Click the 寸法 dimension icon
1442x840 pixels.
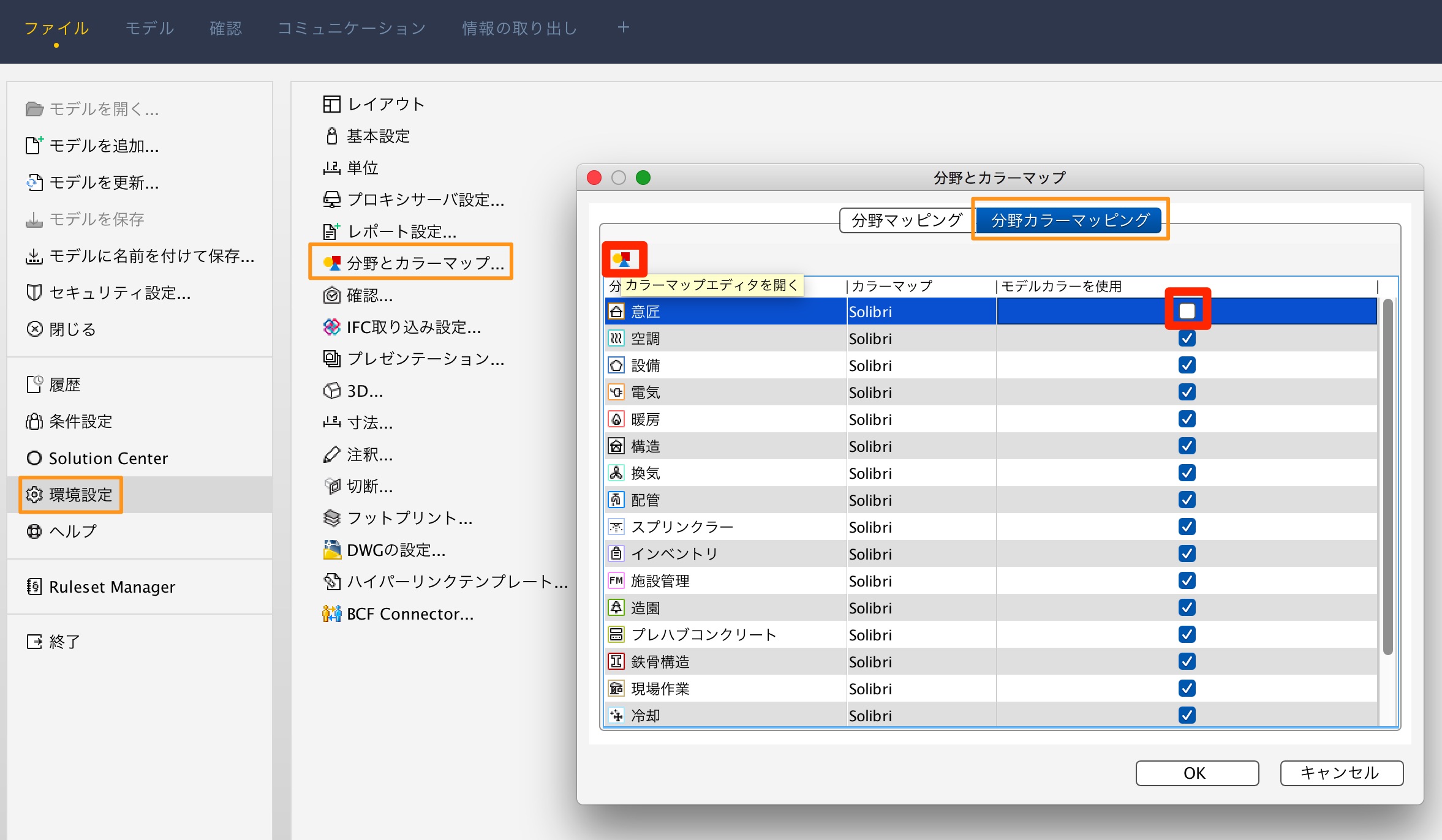pos(331,422)
